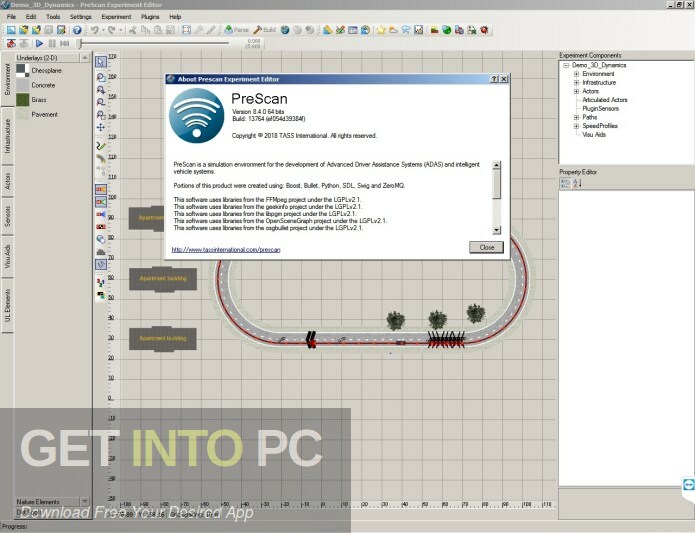Click the categorized view icon in Property Editor
Viewport: 695px width, 533px height.
point(565,183)
